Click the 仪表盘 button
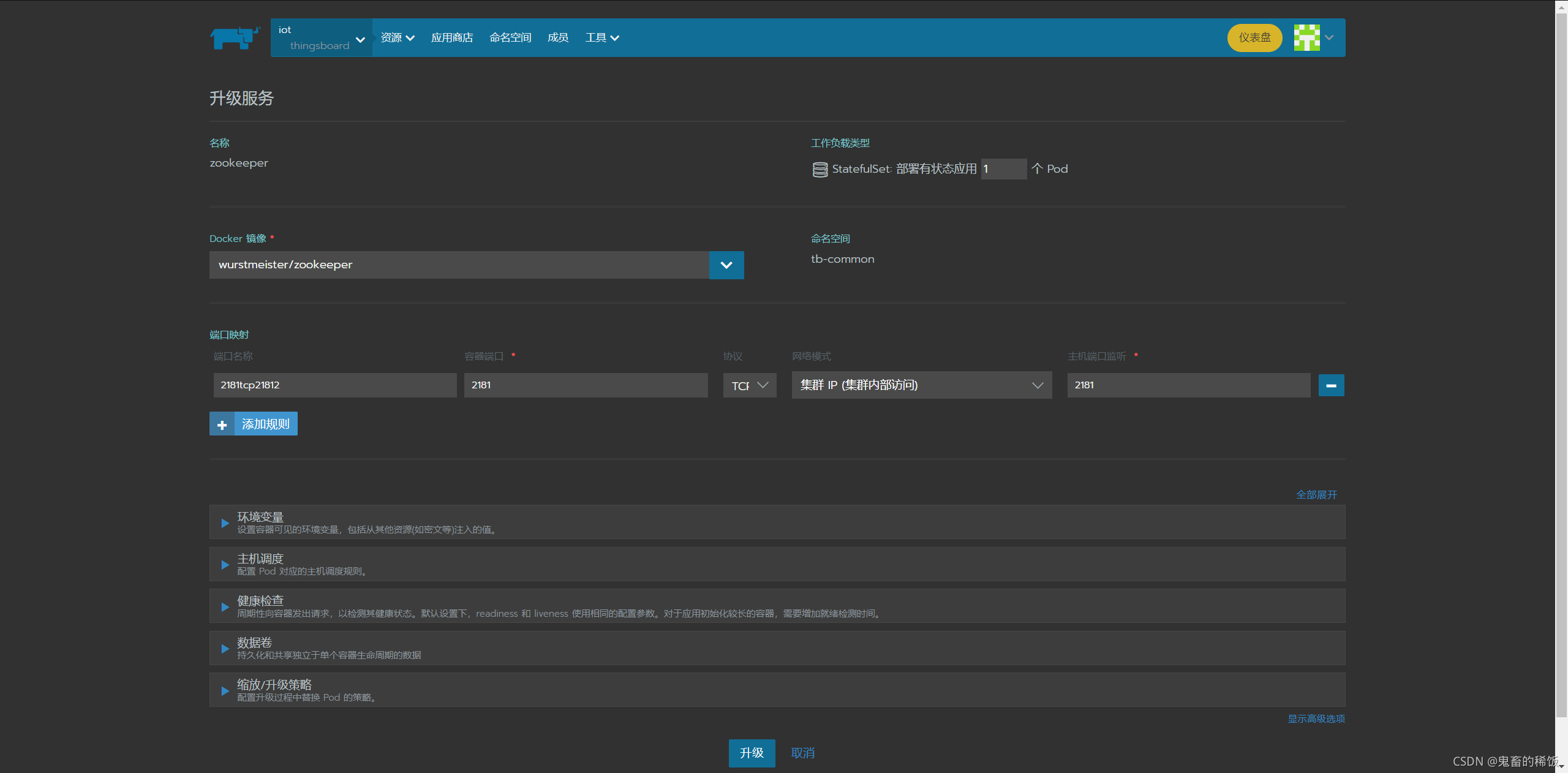Viewport: 1568px width, 773px height. (x=1254, y=37)
